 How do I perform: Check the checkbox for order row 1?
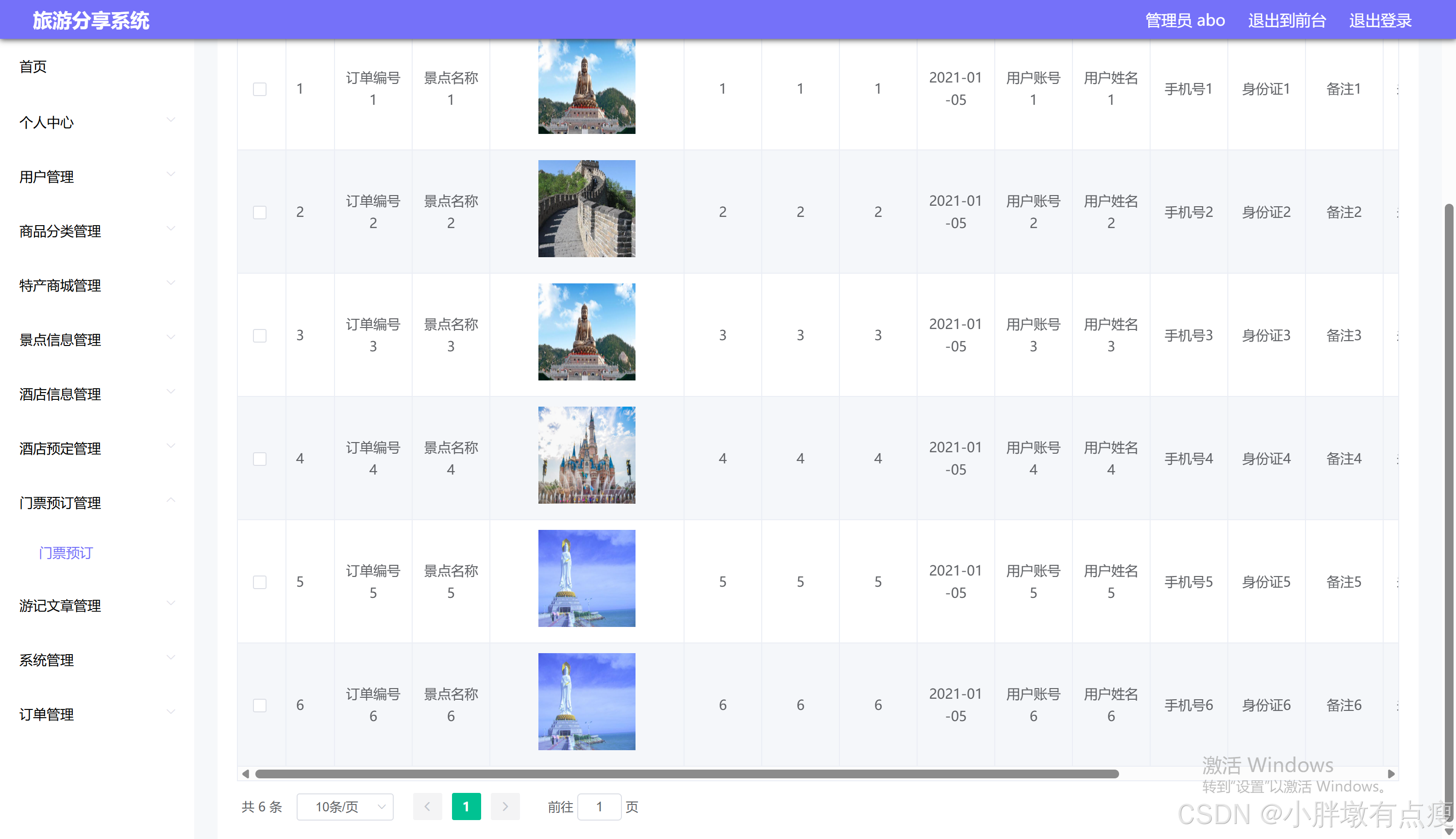click(260, 89)
